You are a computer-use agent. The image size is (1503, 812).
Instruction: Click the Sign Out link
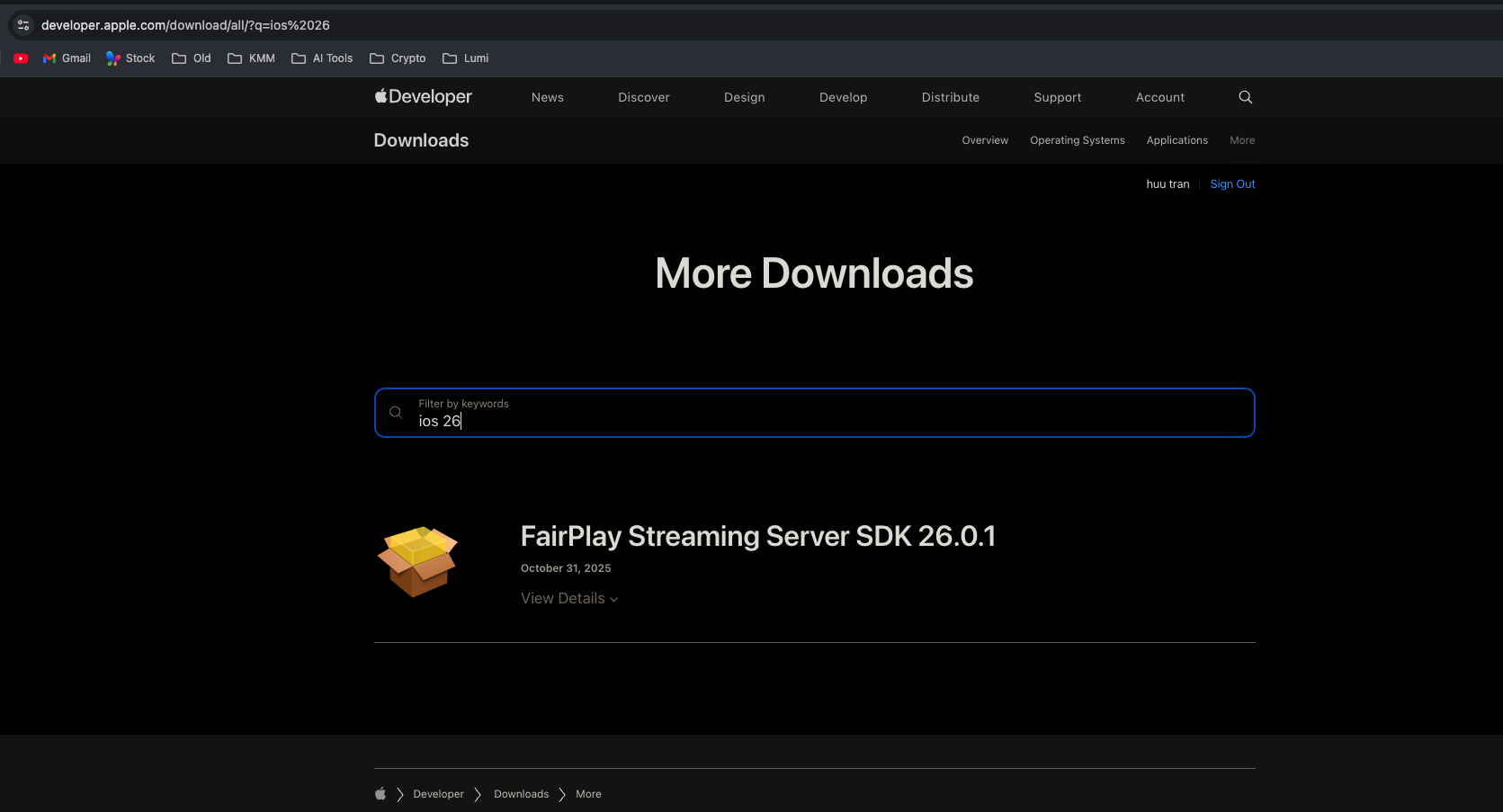(x=1232, y=184)
